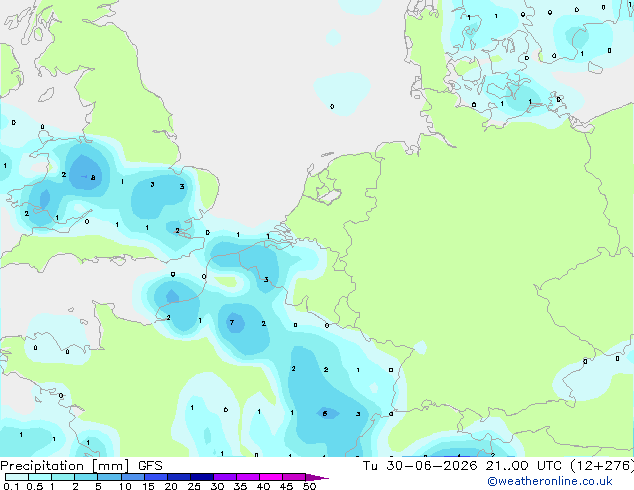This screenshot has height=490, width=634.
Task: Click the over-50 arrow tip of legend
Action: point(317,478)
